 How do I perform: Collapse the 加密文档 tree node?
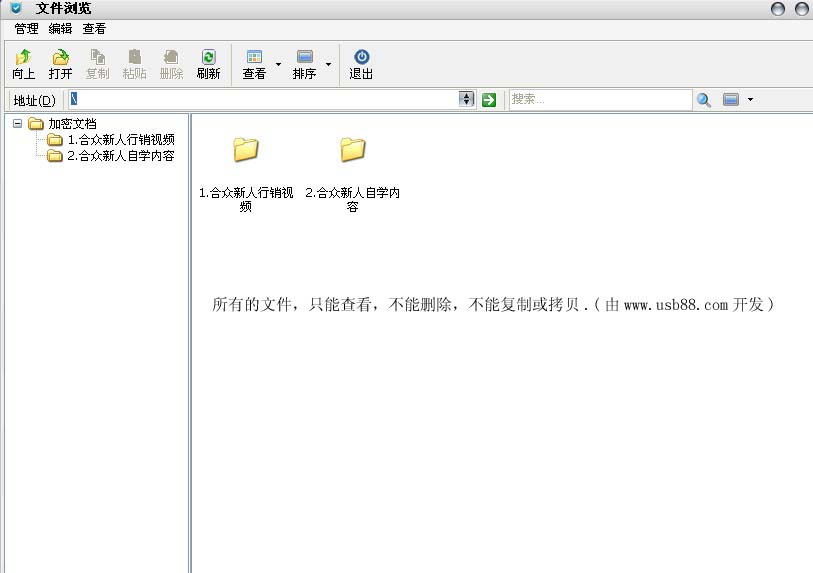pyautogui.click(x=17, y=124)
